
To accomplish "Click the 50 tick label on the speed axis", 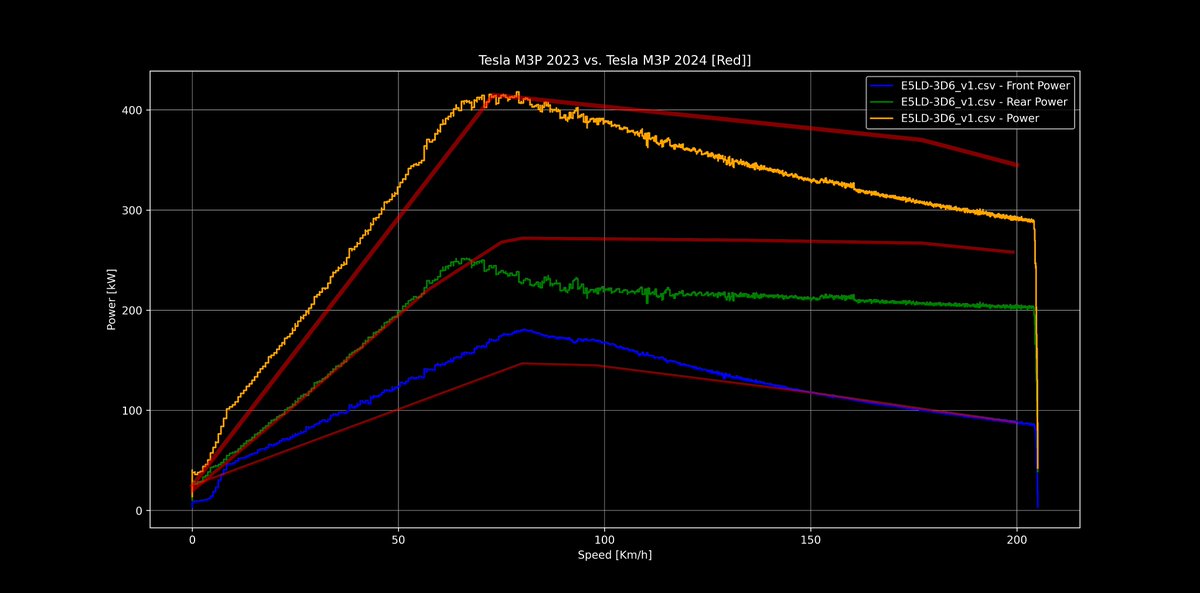I will click(x=398, y=538).
